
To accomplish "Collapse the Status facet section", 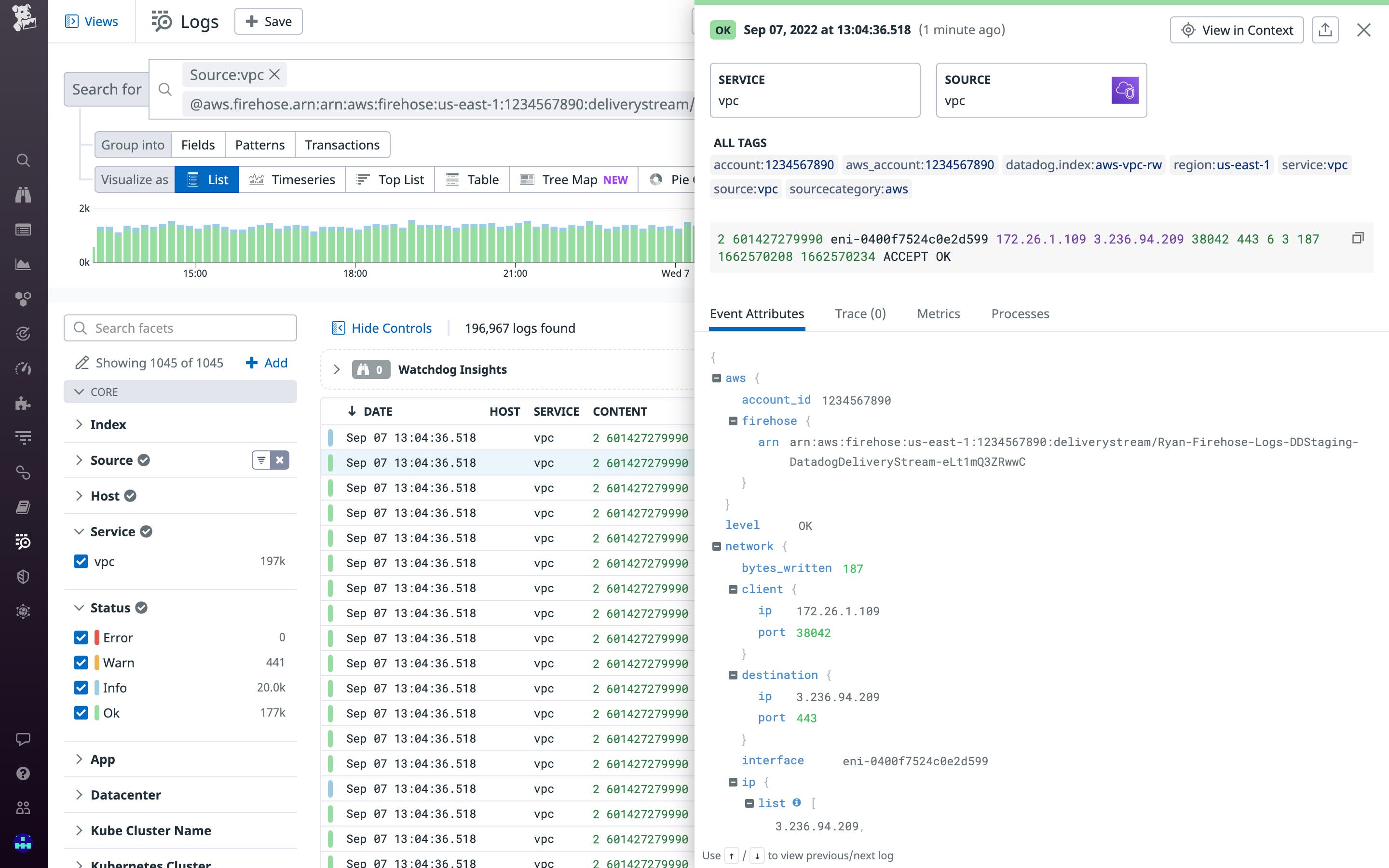I will (79, 608).
